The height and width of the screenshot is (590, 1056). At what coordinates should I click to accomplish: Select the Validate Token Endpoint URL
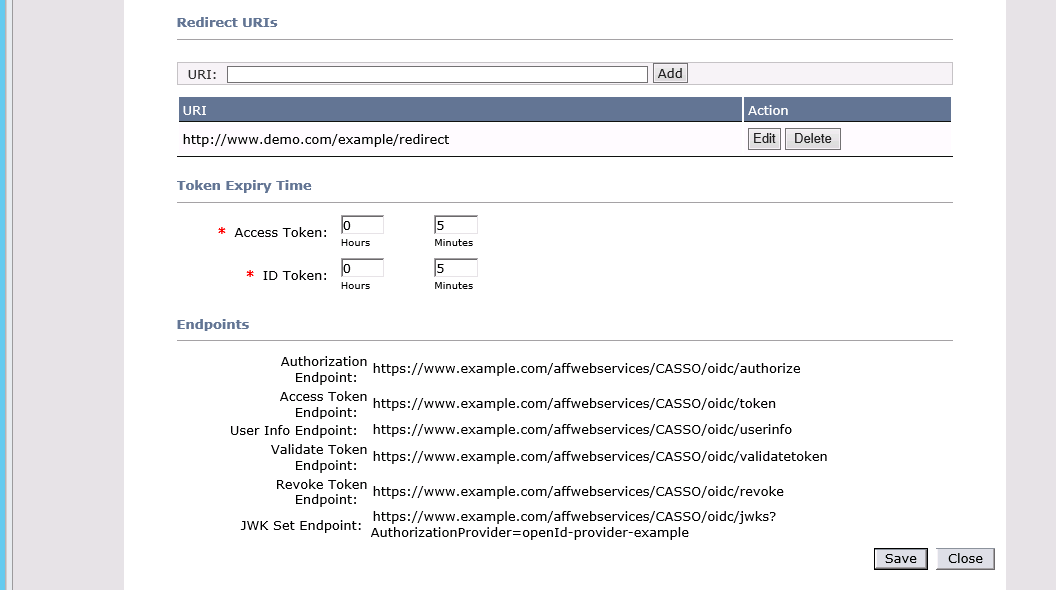click(x=599, y=456)
